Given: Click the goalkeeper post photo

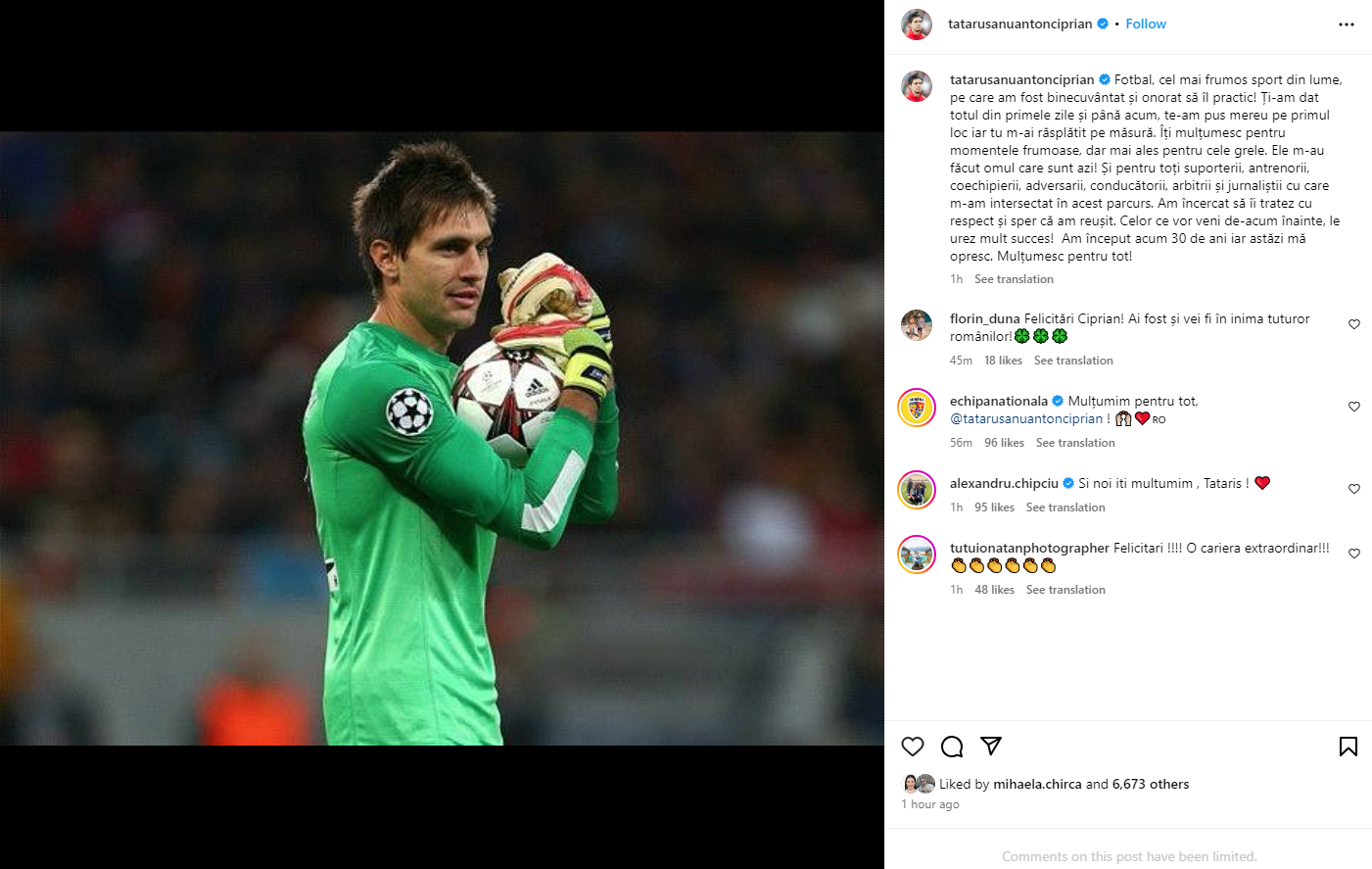Looking at the screenshot, I should (442, 438).
